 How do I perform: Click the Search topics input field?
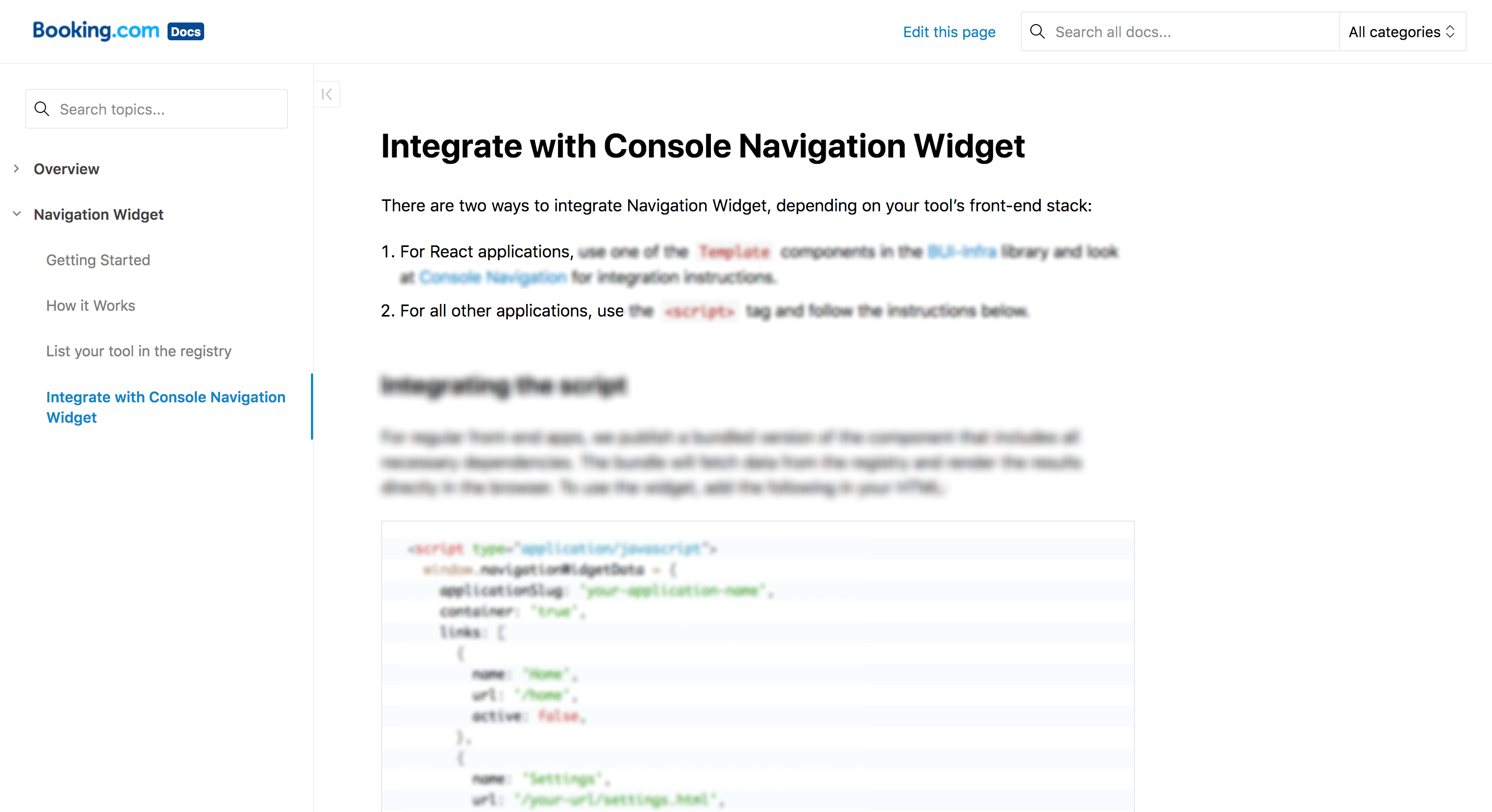click(145, 109)
